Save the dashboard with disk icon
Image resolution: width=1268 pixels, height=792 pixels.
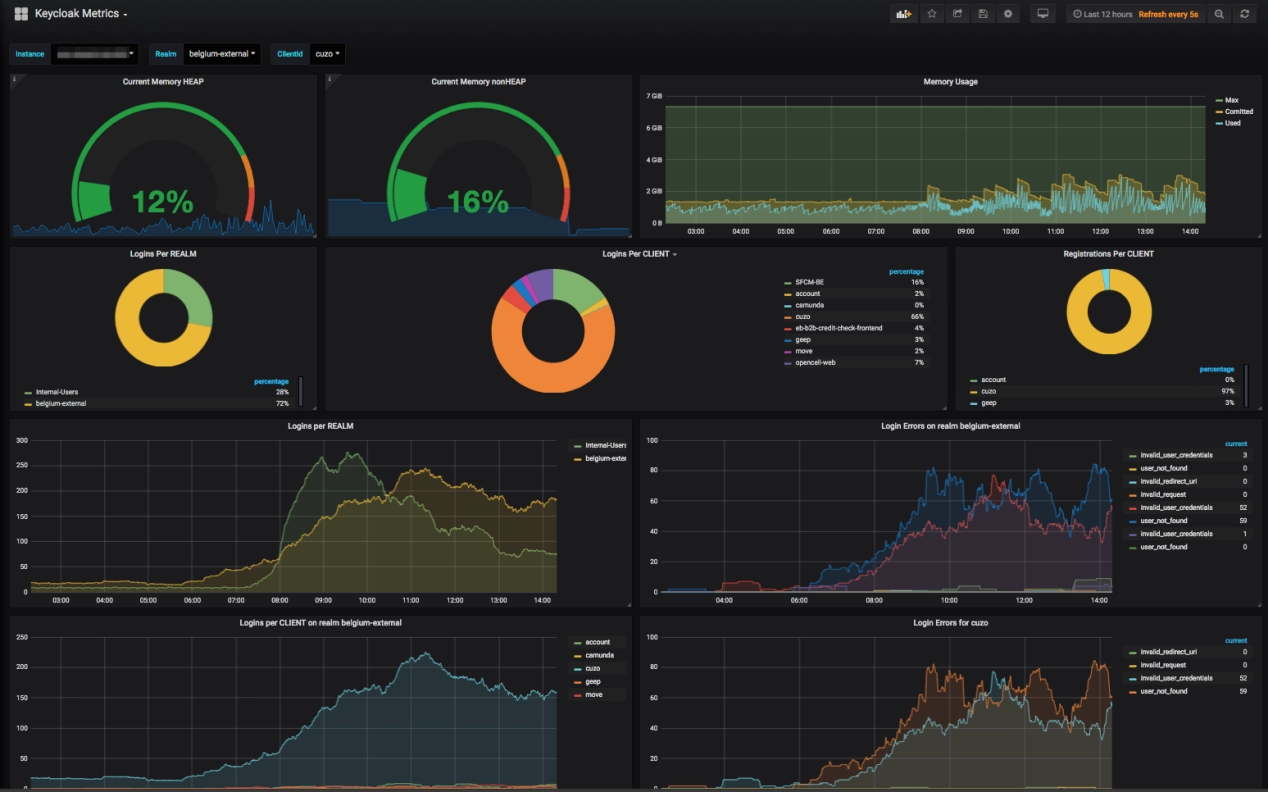(983, 14)
